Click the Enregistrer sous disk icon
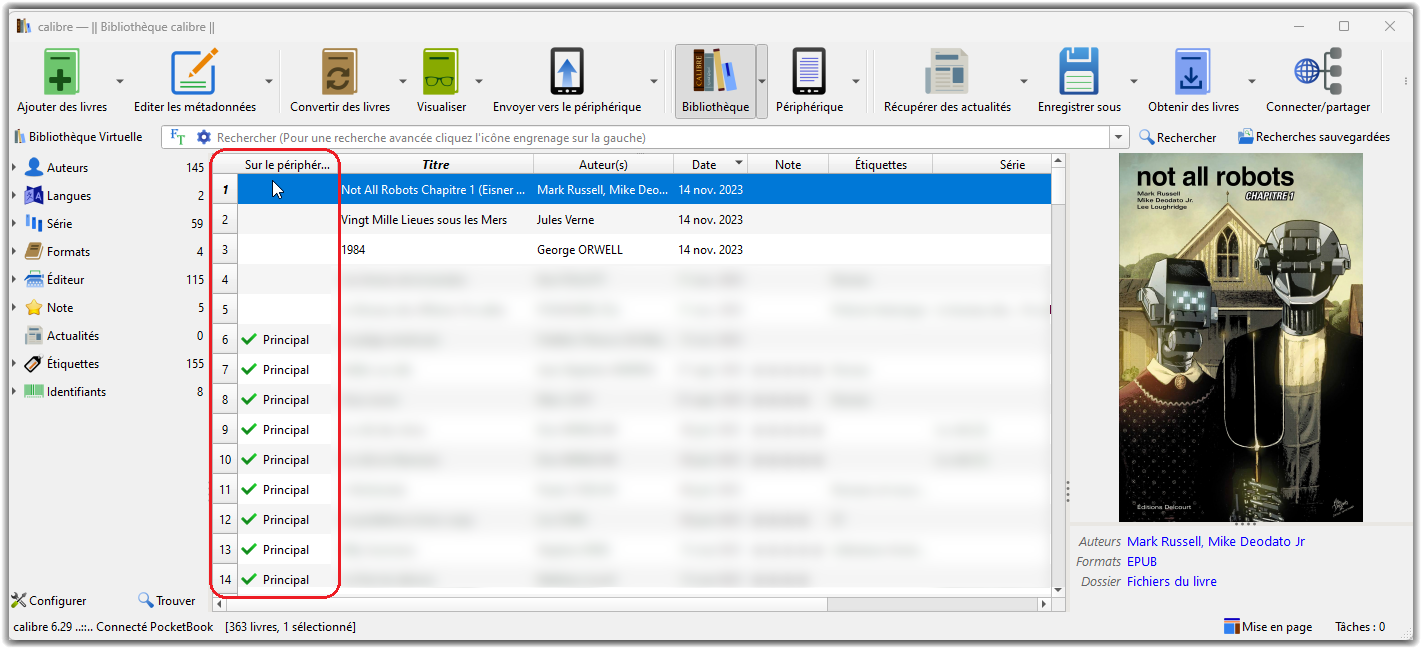The width and height of the screenshot is (1421, 648). pyautogui.click(x=1078, y=74)
